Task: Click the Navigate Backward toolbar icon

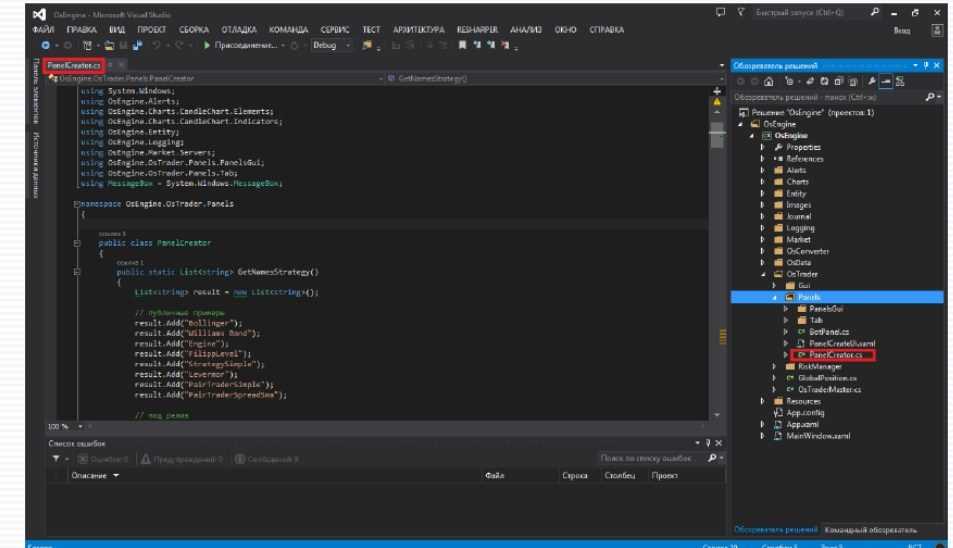Action: tap(46, 46)
